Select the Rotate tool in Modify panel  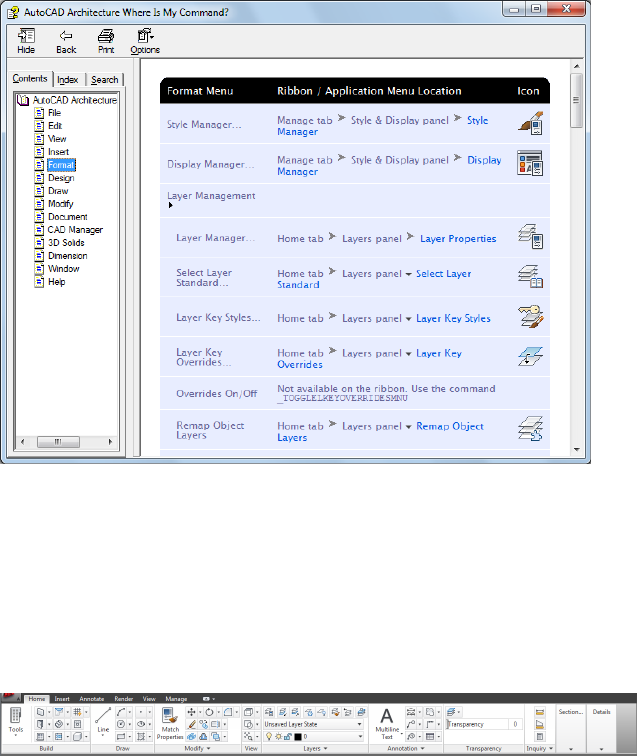209,712
